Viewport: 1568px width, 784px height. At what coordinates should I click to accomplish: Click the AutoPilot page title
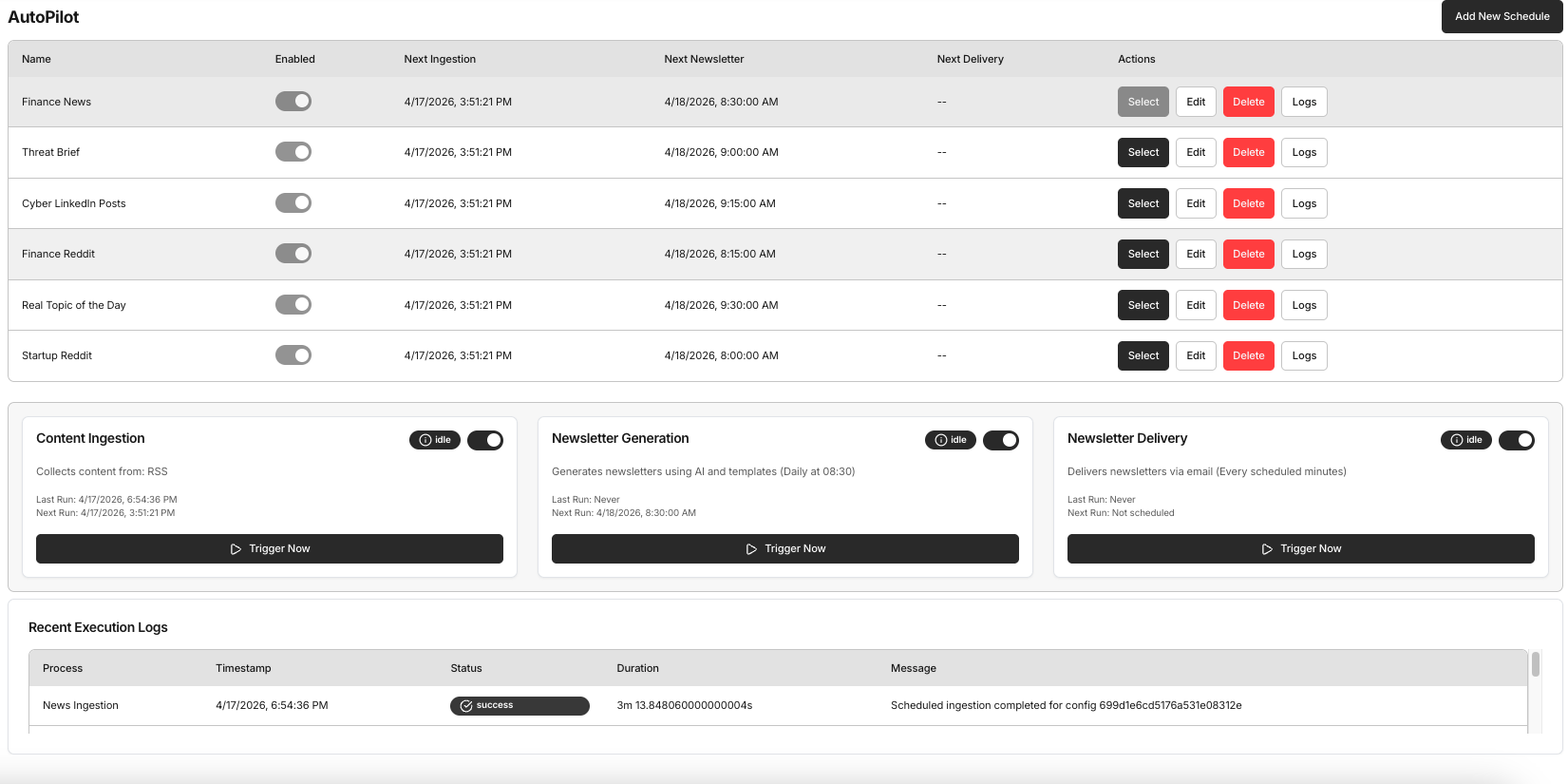44,17
